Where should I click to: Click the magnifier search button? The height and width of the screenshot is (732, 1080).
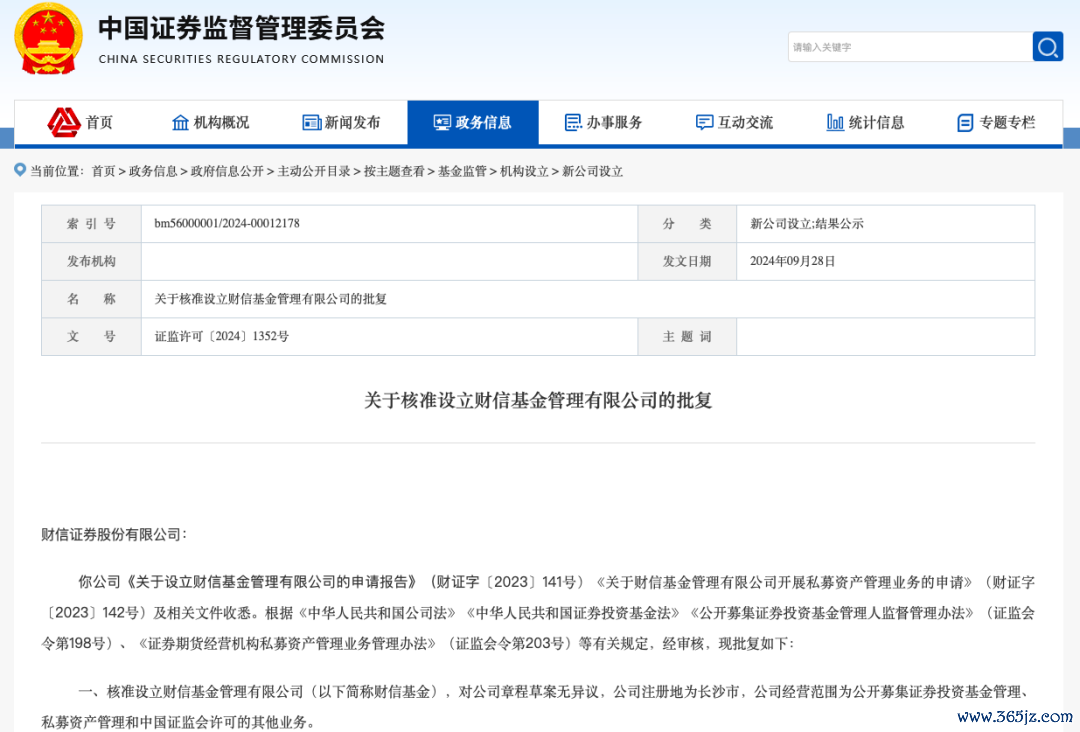click(x=1047, y=47)
